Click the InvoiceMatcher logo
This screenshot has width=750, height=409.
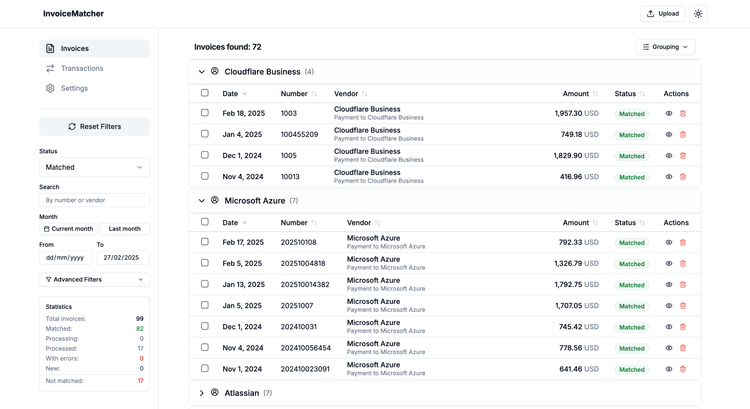click(73, 13)
